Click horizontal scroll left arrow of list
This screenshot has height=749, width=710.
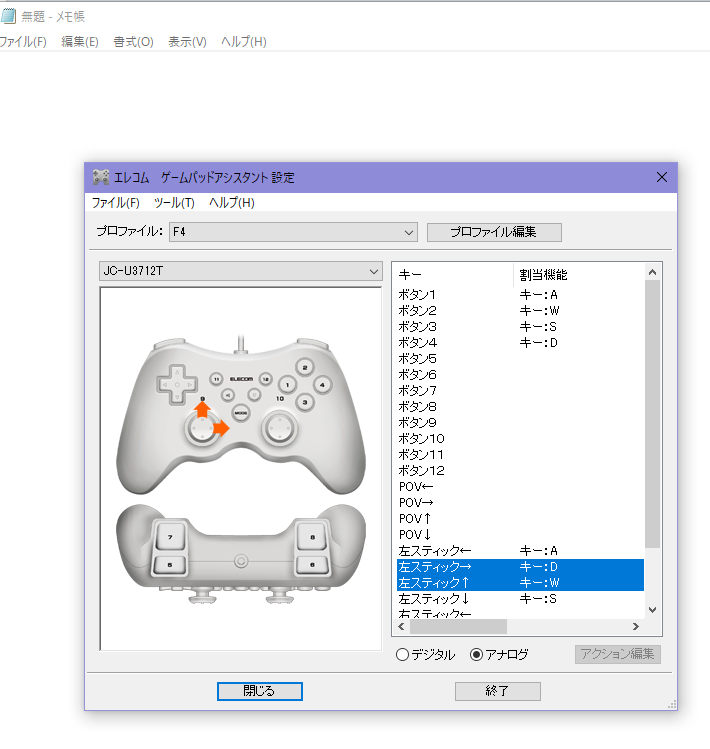[401, 626]
